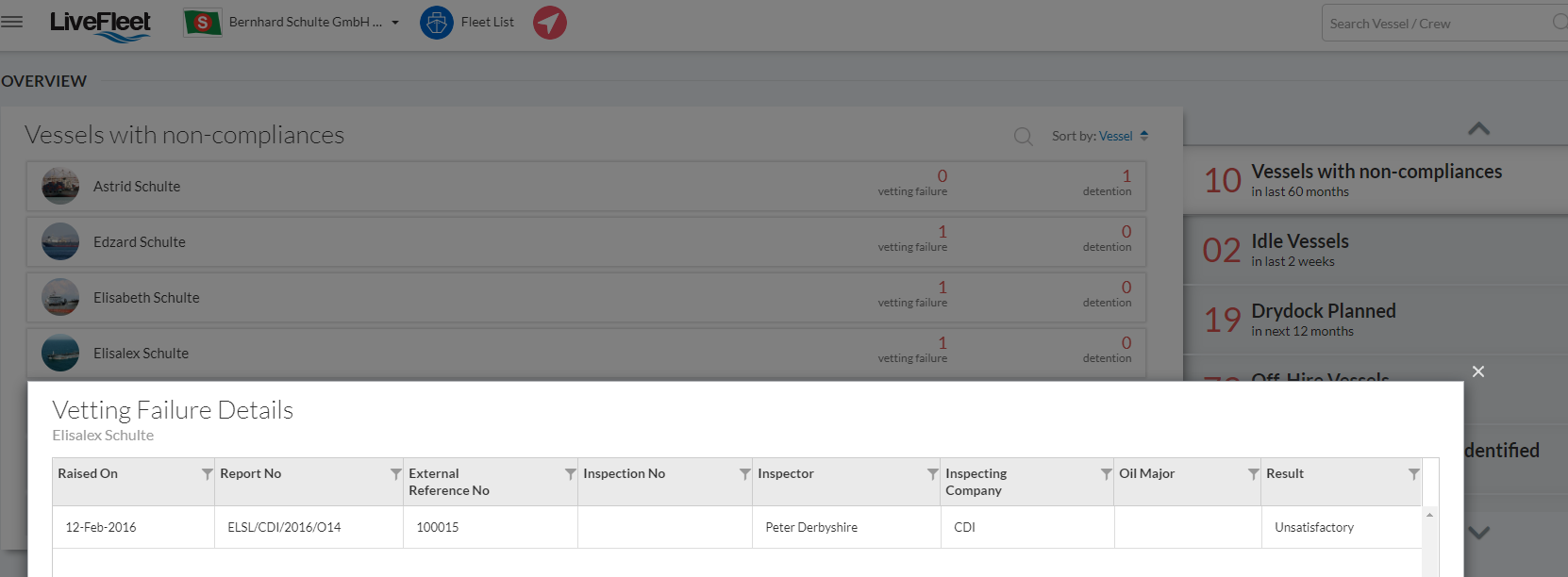The height and width of the screenshot is (577, 1568).
Task: Select Idle Vessels overview item
Action: coord(1376,250)
